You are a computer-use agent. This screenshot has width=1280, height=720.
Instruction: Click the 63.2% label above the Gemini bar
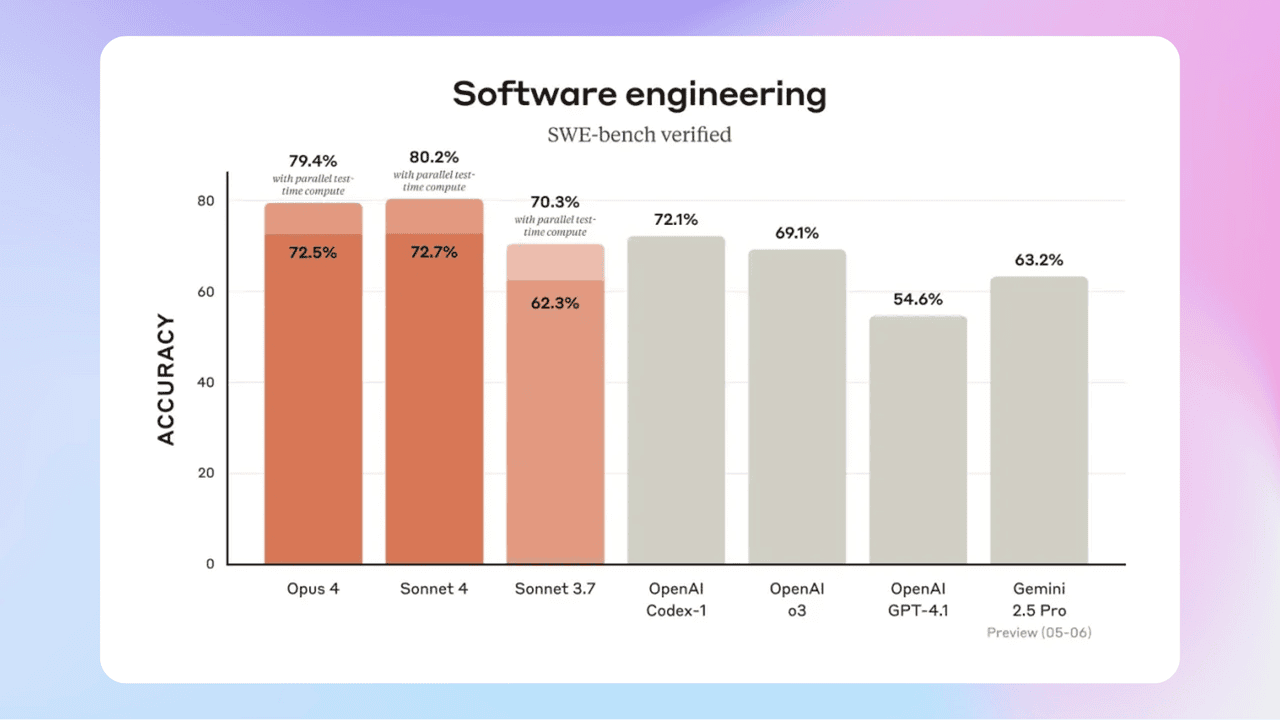[1039, 260]
